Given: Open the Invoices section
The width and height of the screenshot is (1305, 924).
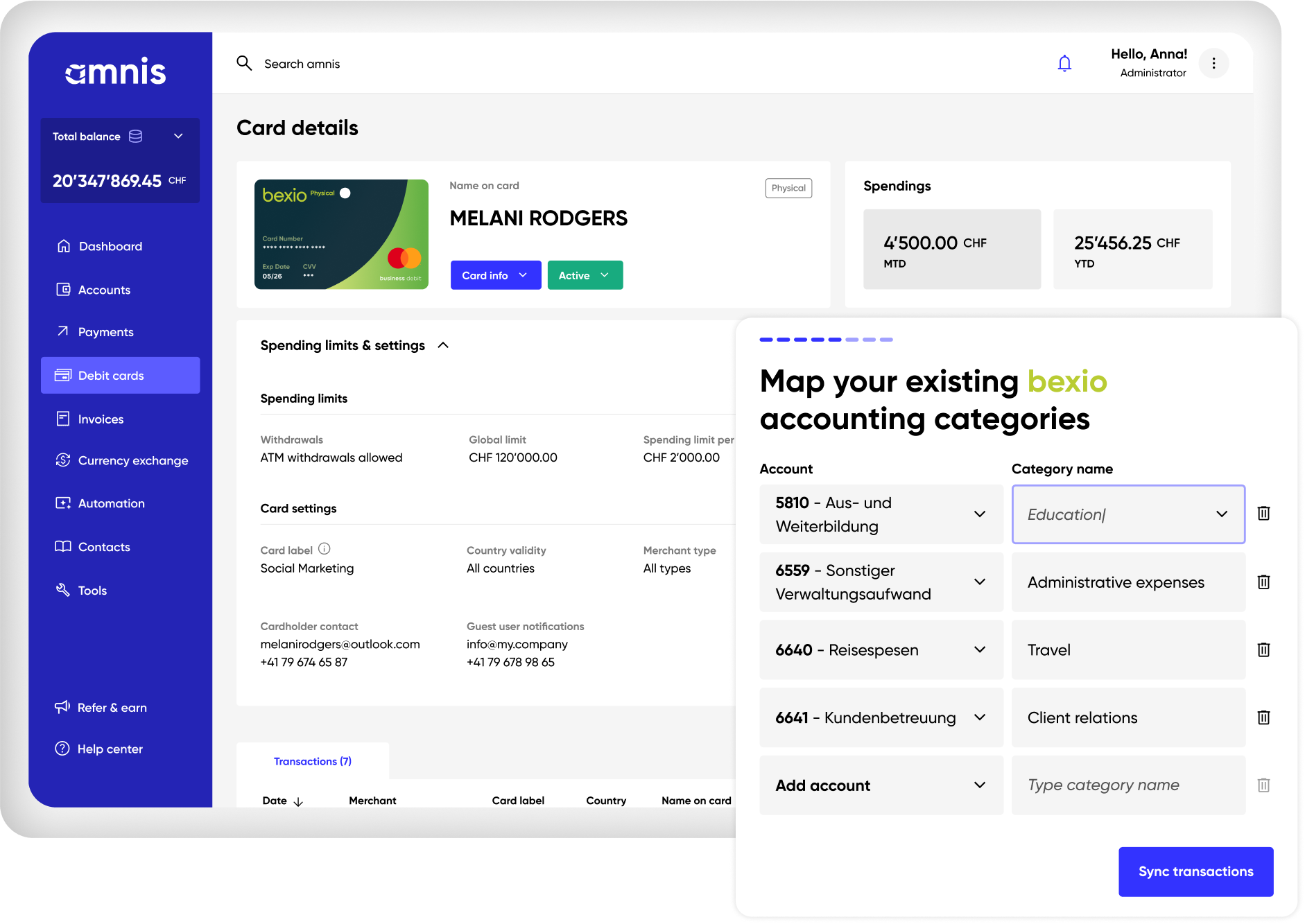Looking at the screenshot, I should pos(101,419).
